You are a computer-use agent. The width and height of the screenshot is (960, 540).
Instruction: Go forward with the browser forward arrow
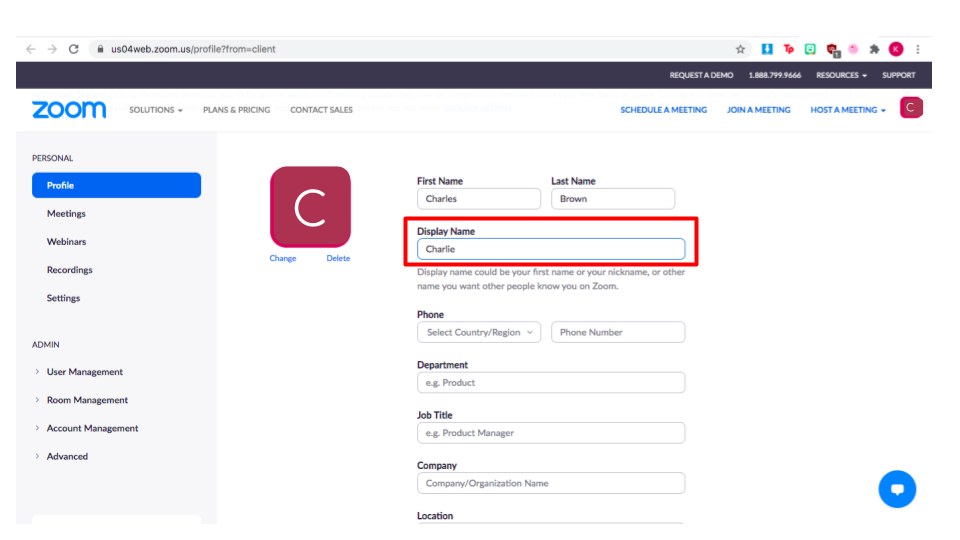(52, 49)
